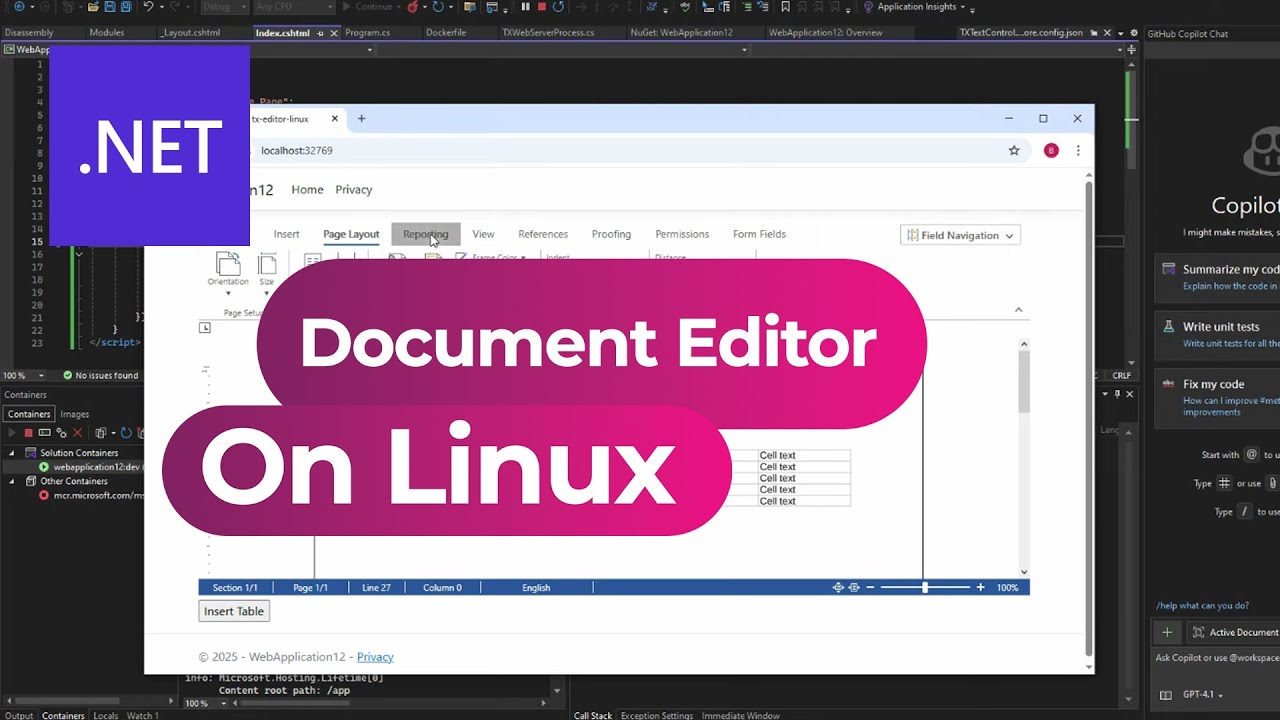Image resolution: width=1280 pixels, height=720 pixels.
Task: Click the Active Document context button
Action: [x=1234, y=632]
